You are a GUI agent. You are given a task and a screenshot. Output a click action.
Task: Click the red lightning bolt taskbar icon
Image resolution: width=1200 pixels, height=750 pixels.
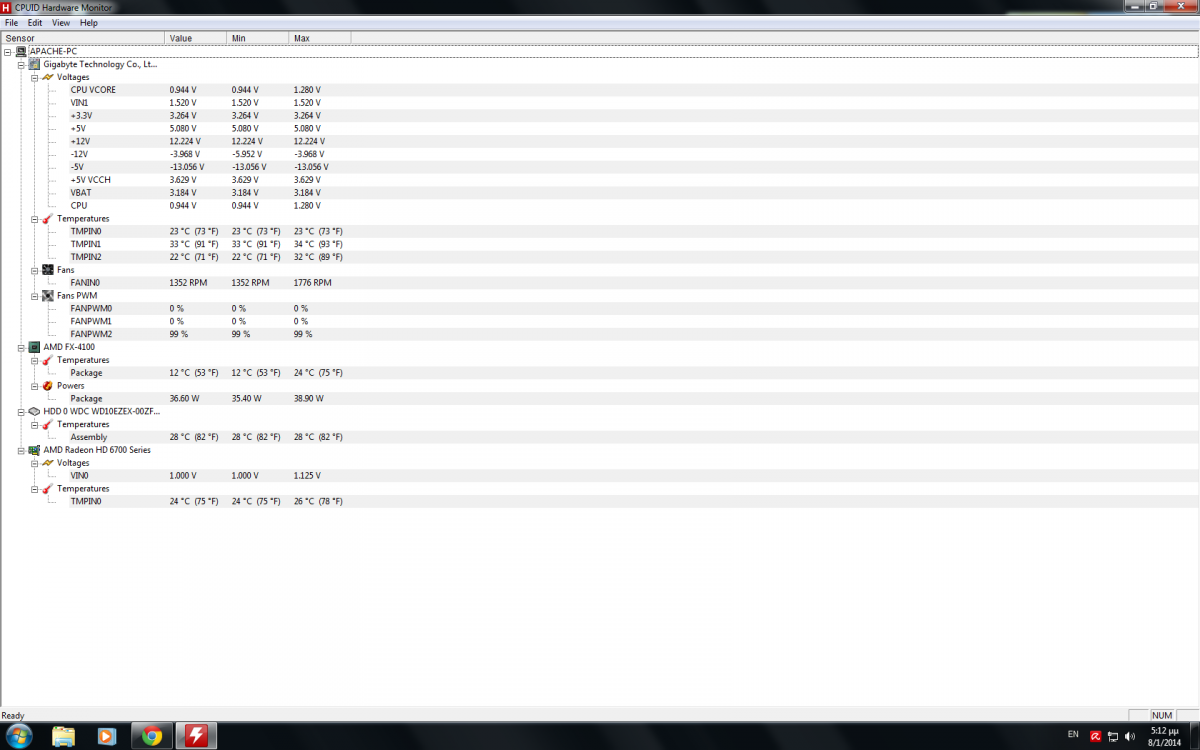(x=196, y=737)
